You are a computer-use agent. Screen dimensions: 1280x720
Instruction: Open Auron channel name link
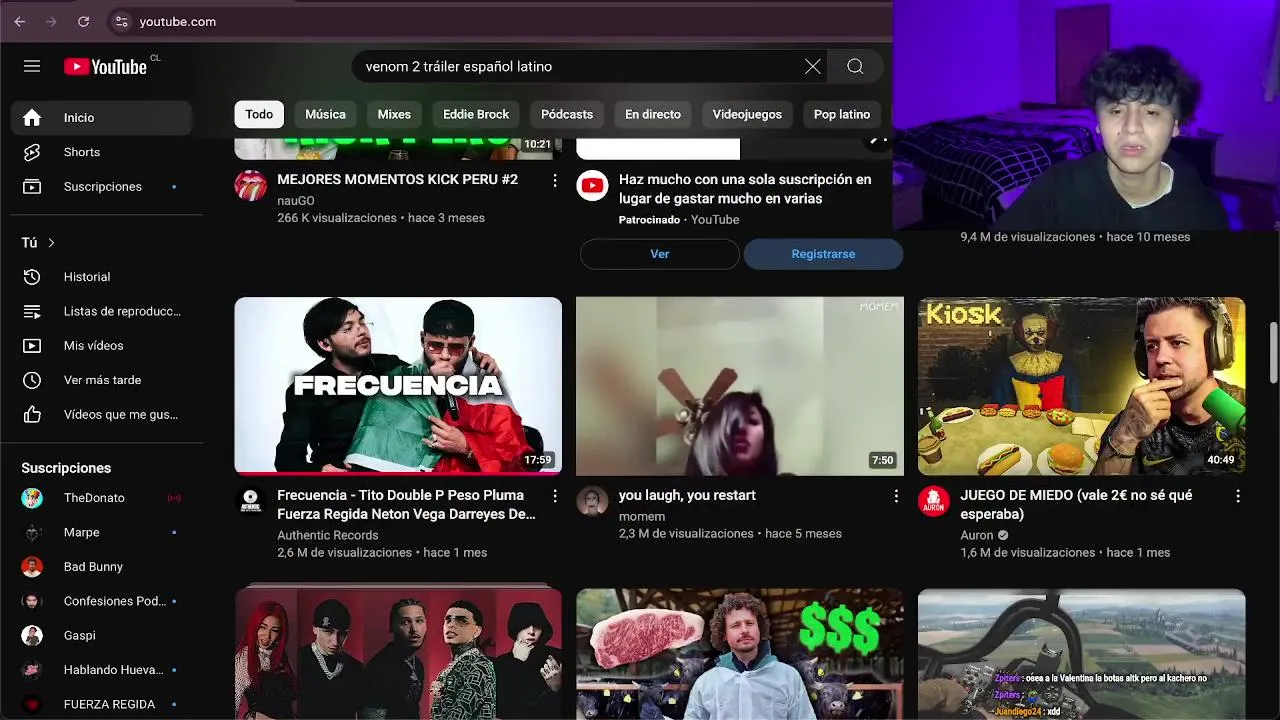977,535
